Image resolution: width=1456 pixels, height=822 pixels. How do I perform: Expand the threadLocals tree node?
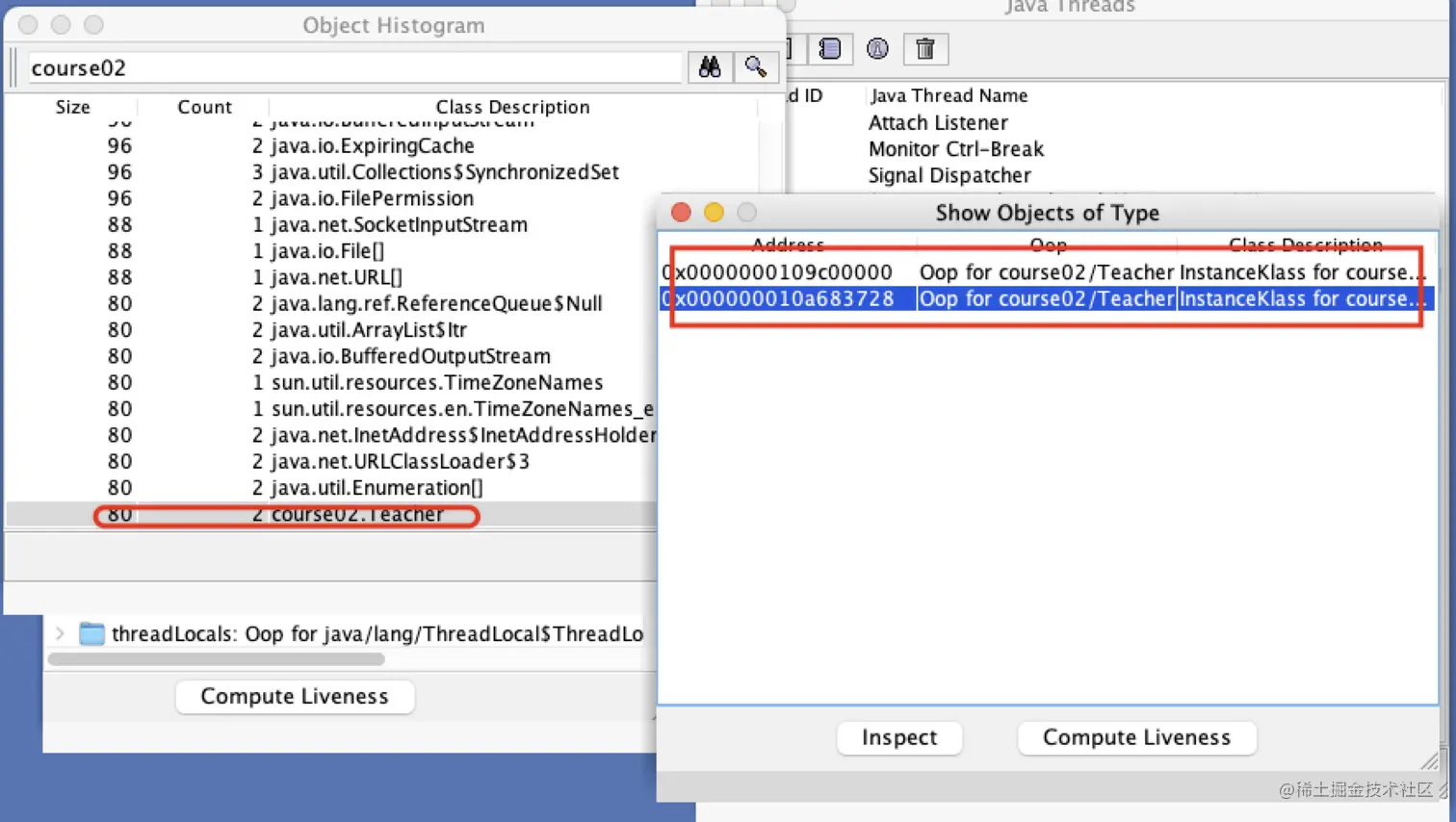point(60,633)
